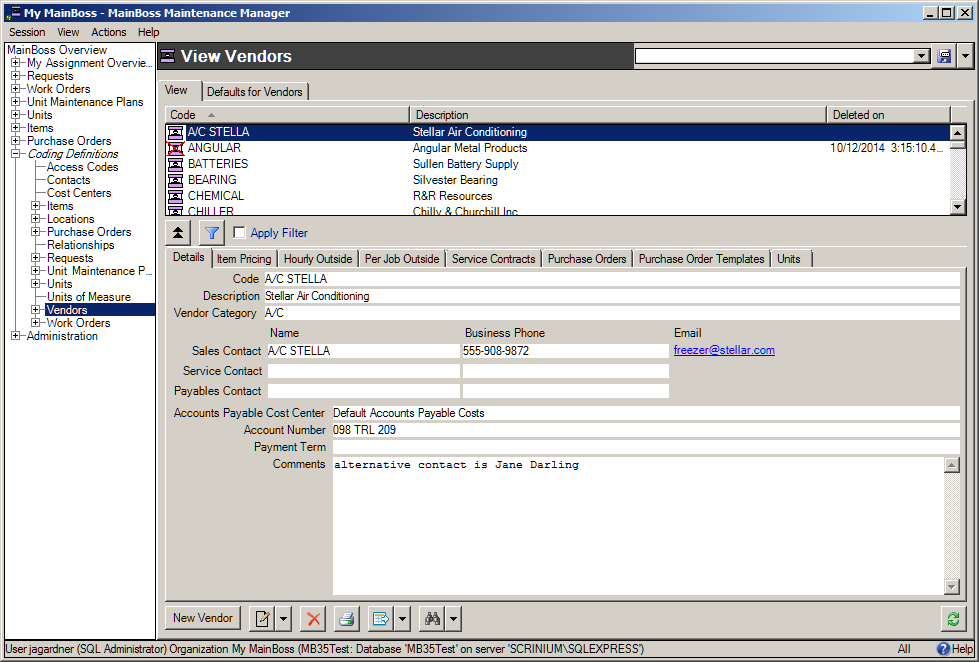Screen dimensions: 979x662
Task: Collapse the Coding Definitions tree node
Action: click(16, 154)
